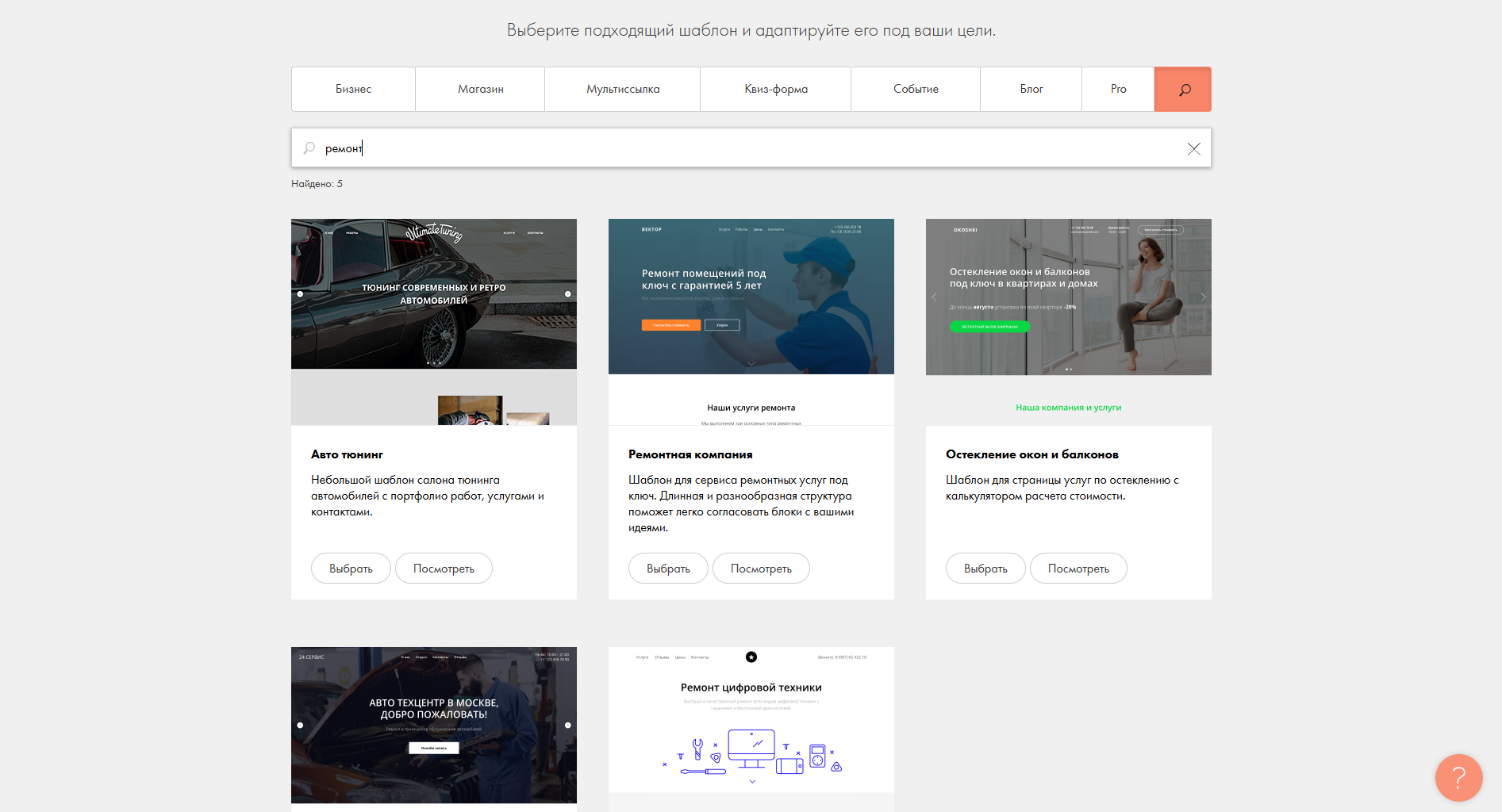Screen dimensions: 1502x812
Task: Select Остекление окон и балконов with Выбрать
Action: pos(985,569)
